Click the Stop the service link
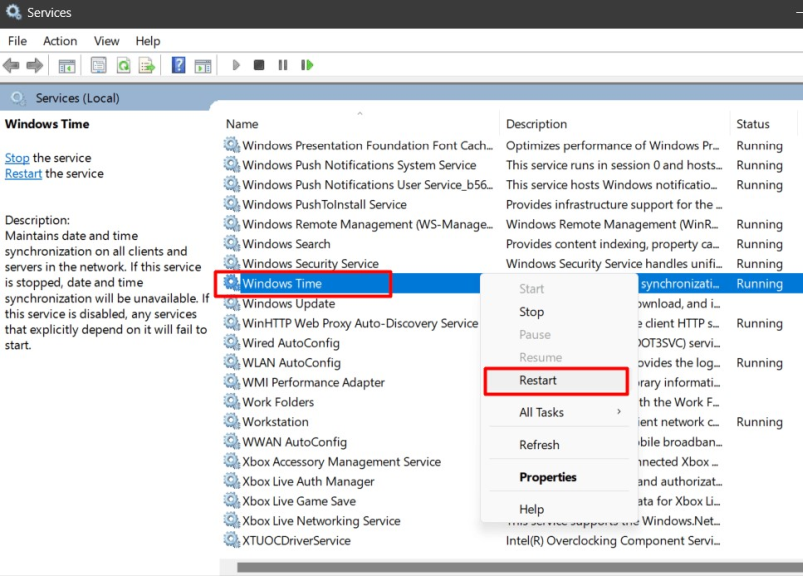This screenshot has height=576, width=803. pyautogui.click(x=17, y=158)
